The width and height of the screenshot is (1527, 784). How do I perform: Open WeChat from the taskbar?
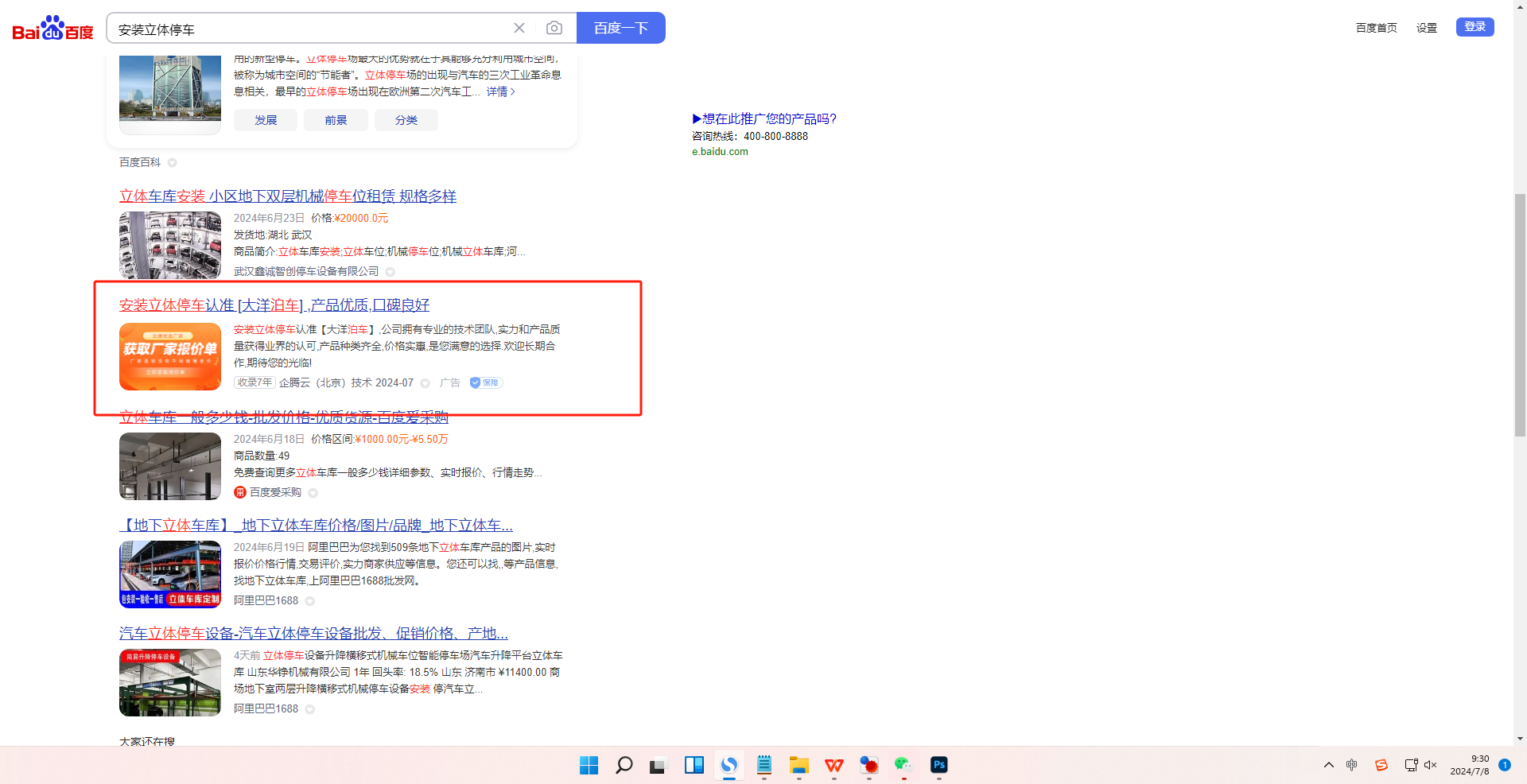pyautogui.click(x=903, y=765)
